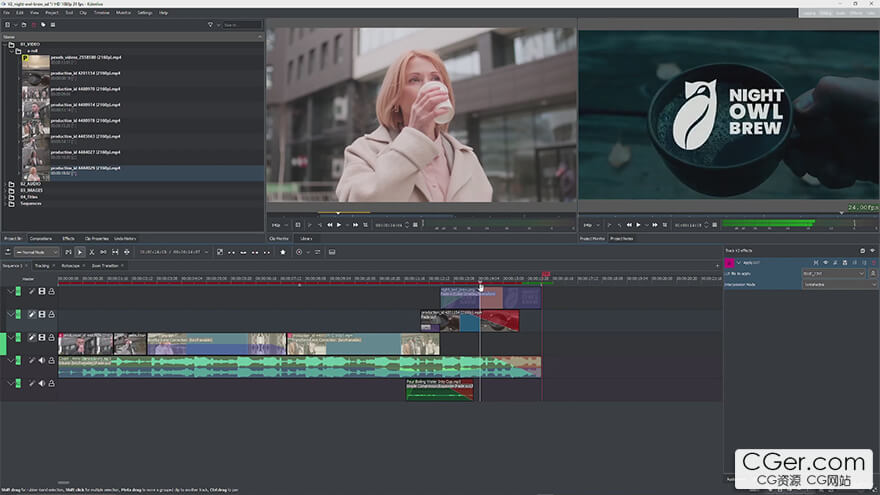The image size is (880, 495).
Task: Click the Tag icon in bin toolbar
Action: click(43, 25)
